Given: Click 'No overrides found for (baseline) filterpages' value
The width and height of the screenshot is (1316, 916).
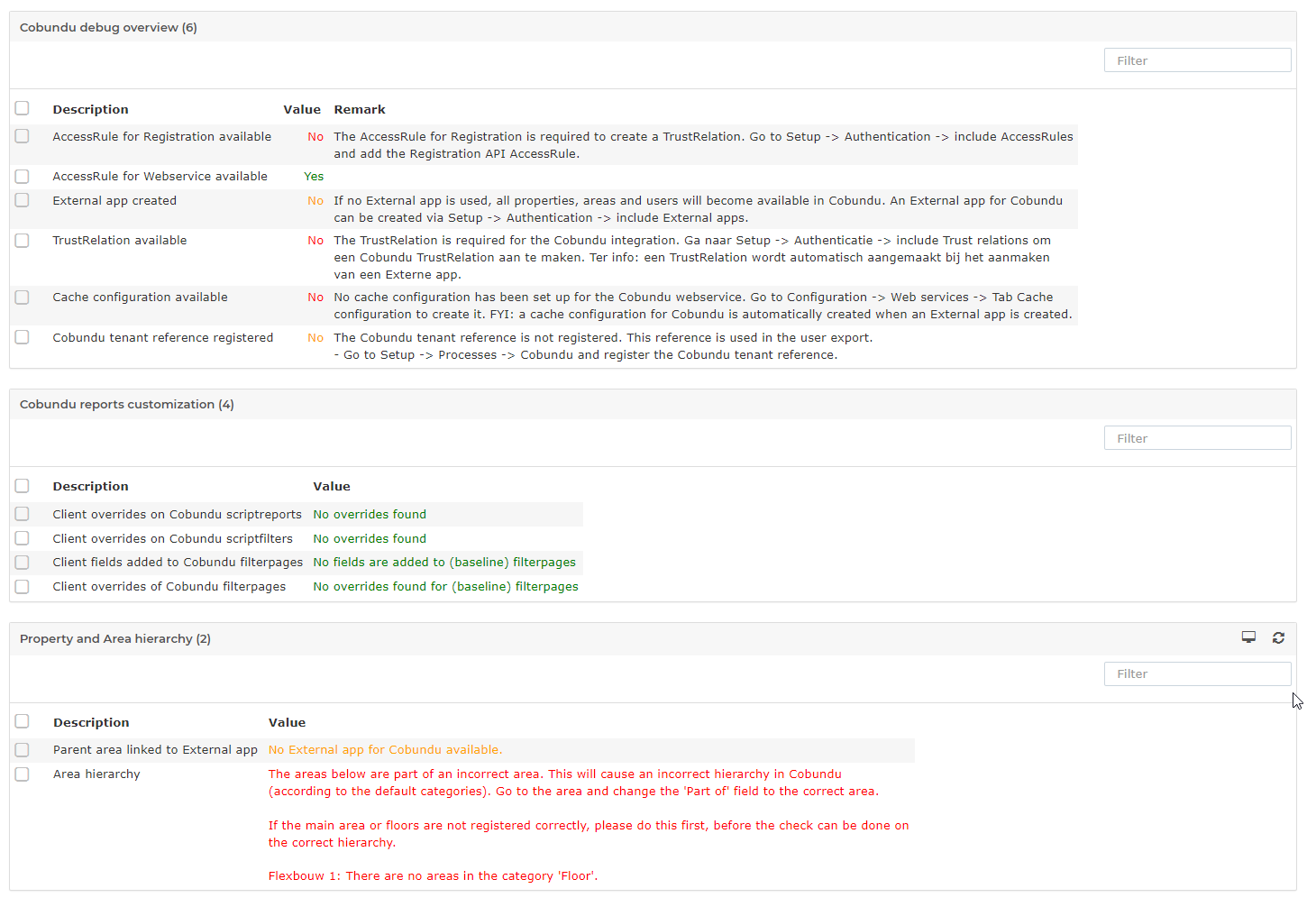Looking at the screenshot, I should [x=446, y=586].
